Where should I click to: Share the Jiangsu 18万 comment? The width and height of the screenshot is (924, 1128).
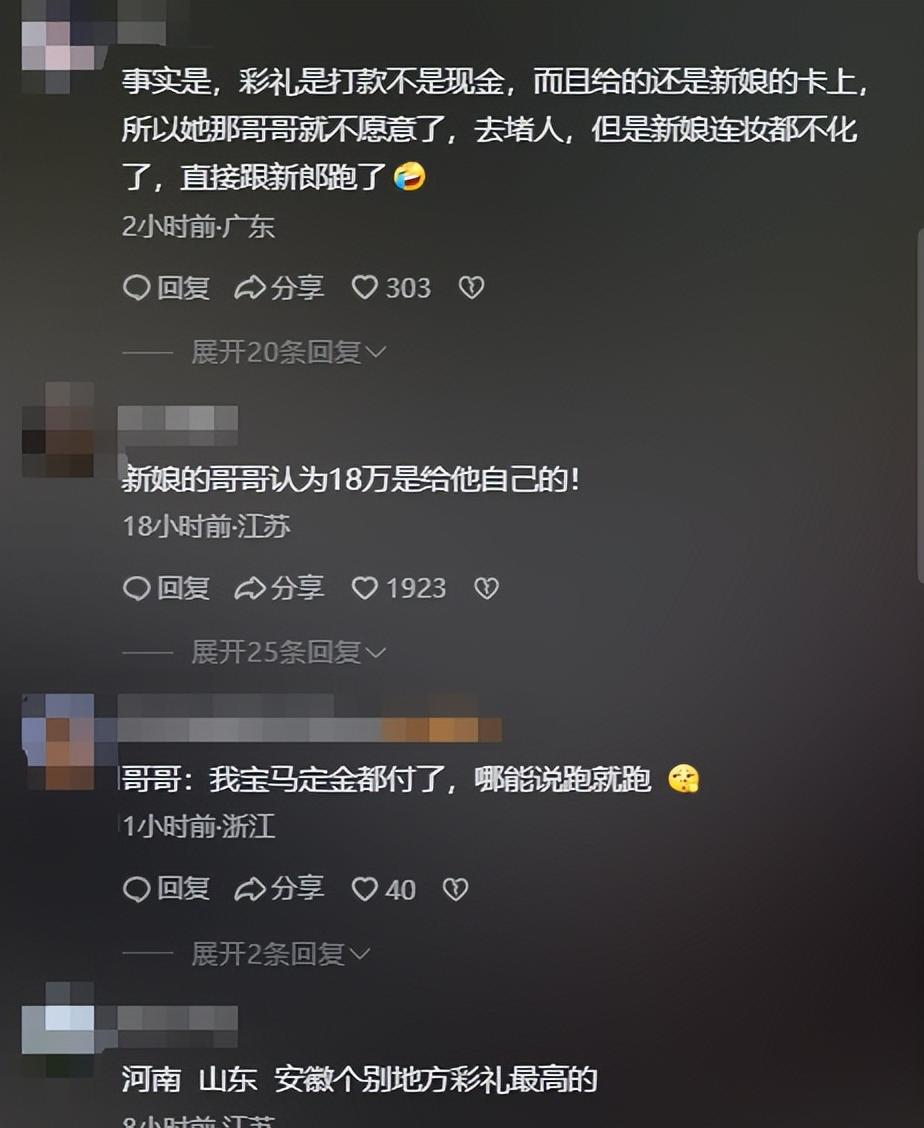point(279,588)
